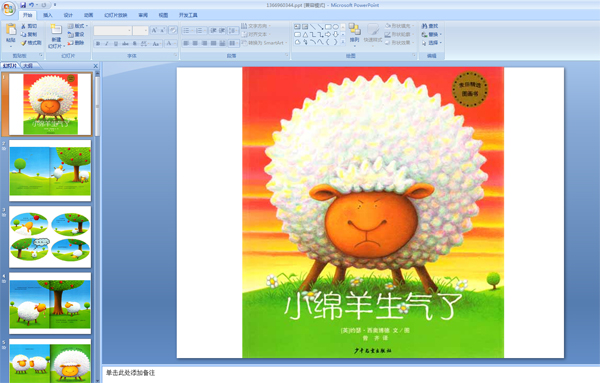Open the Home 开始 ribbon tab
This screenshot has height=383, width=600.
(x=27, y=15)
